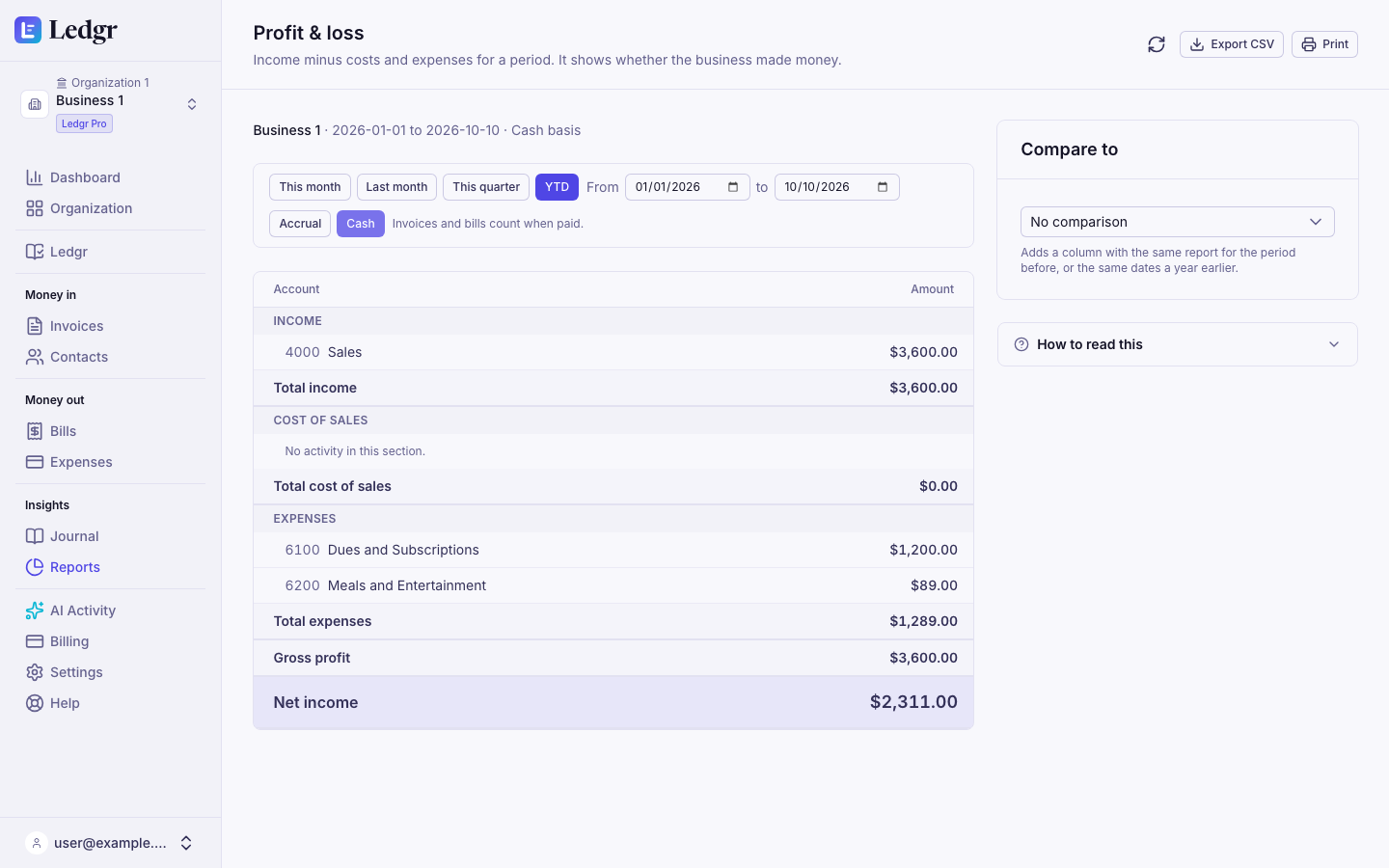1389x868 pixels.
Task: Click the Export CSV button
Action: pyautogui.click(x=1231, y=44)
